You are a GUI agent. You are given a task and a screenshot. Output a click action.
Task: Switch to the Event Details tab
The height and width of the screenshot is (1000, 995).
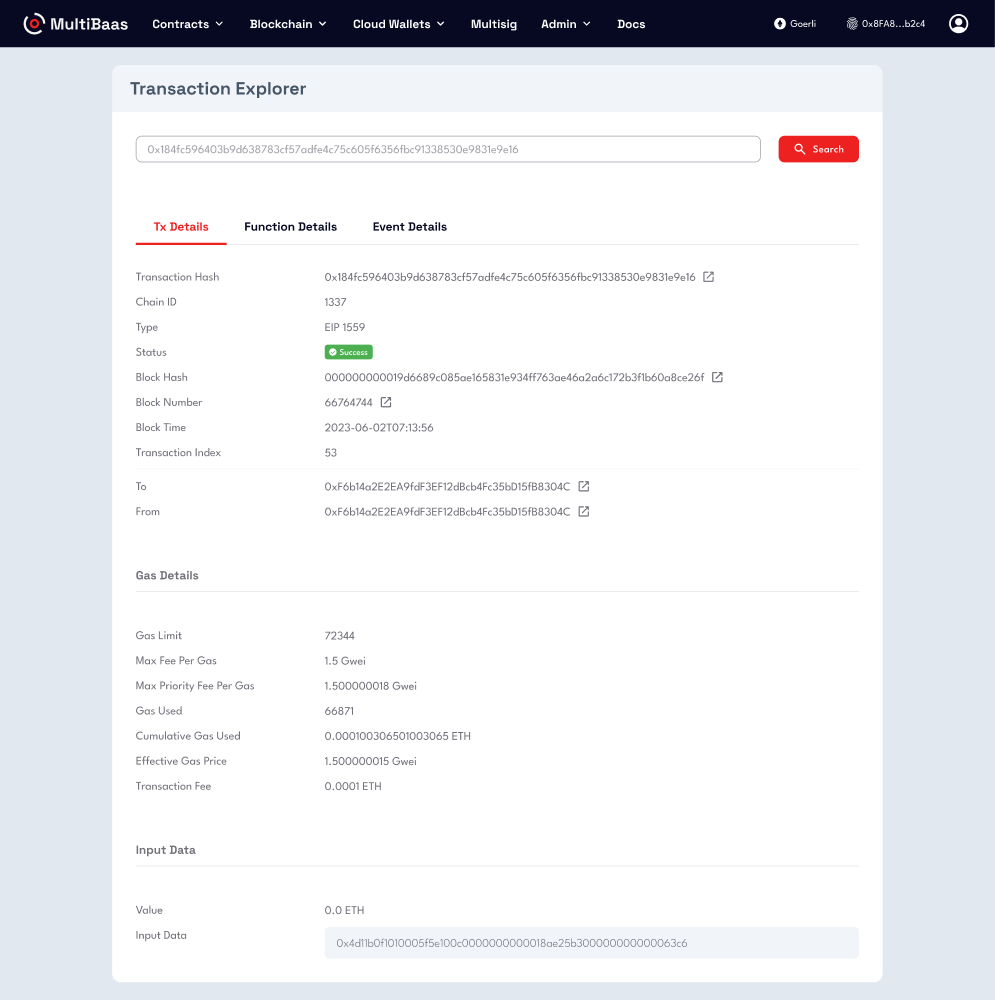409,227
